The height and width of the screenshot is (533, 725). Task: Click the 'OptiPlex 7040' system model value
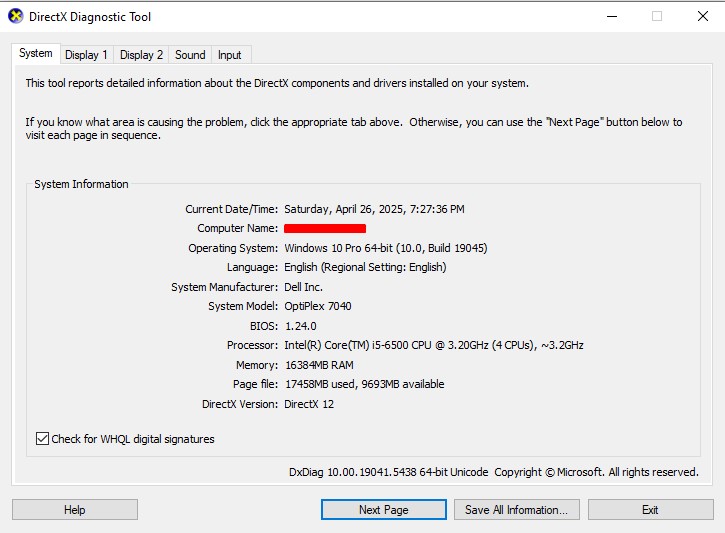(318, 306)
